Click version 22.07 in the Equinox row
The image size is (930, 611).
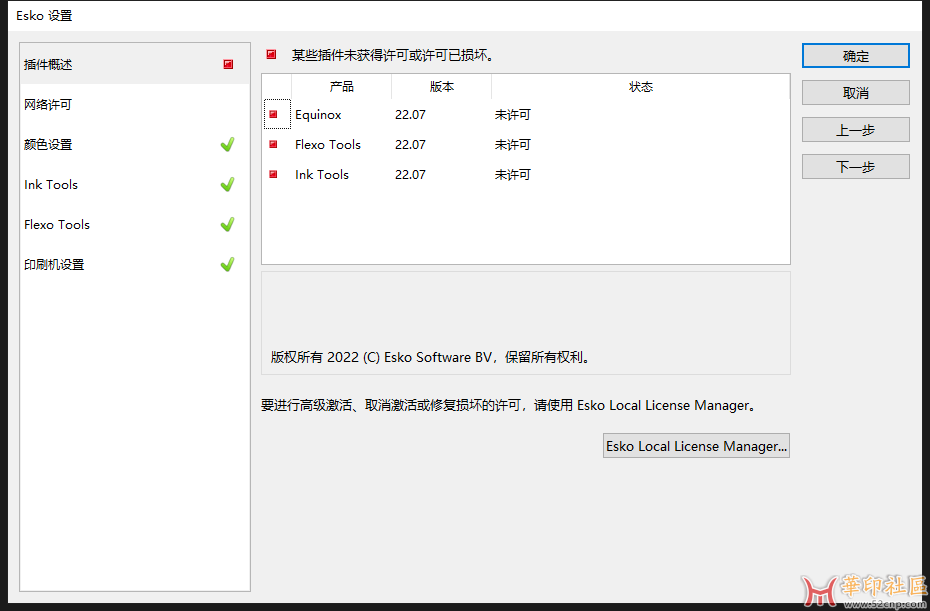pyautogui.click(x=410, y=114)
